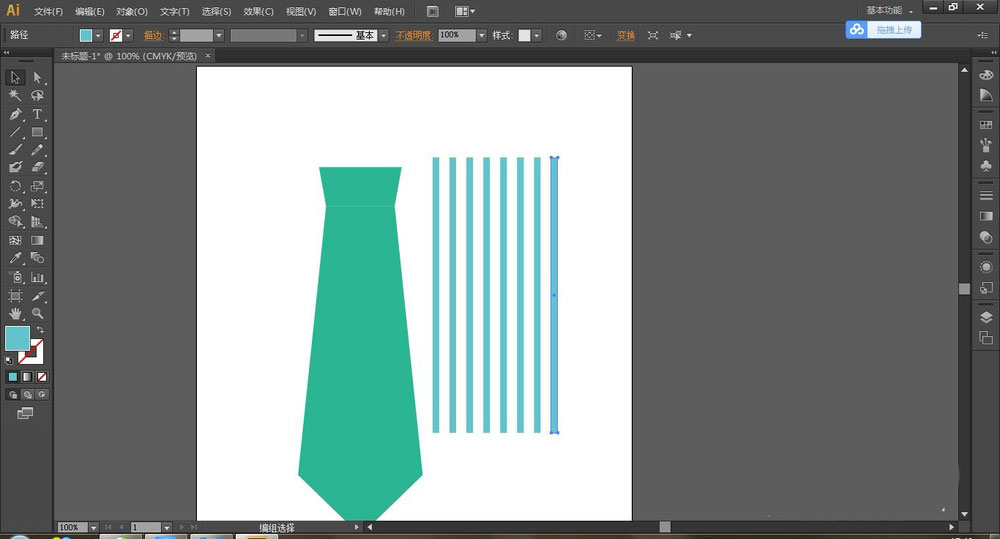Screen dimensions: 1000x539
Task: Open the Layers panel icon
Action: (x=986, y=317)
